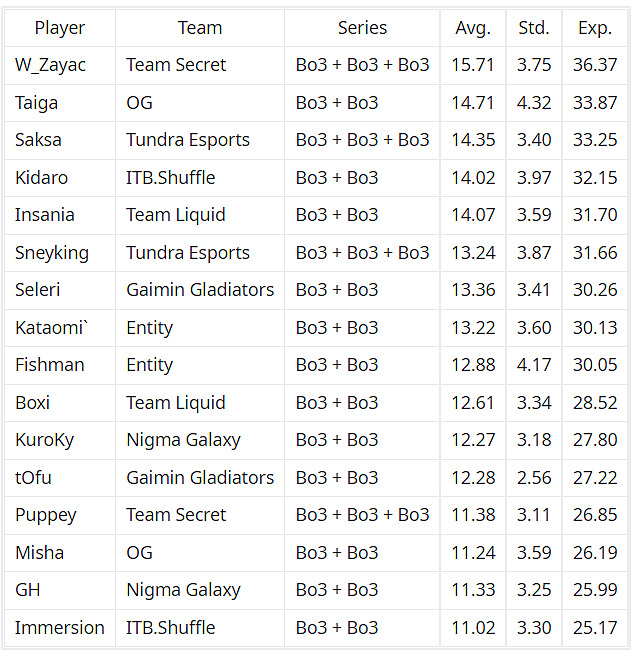Viewport: 634px width, 654px height.
Task: Sort by the Series column header
Action: tap(362, 28)
